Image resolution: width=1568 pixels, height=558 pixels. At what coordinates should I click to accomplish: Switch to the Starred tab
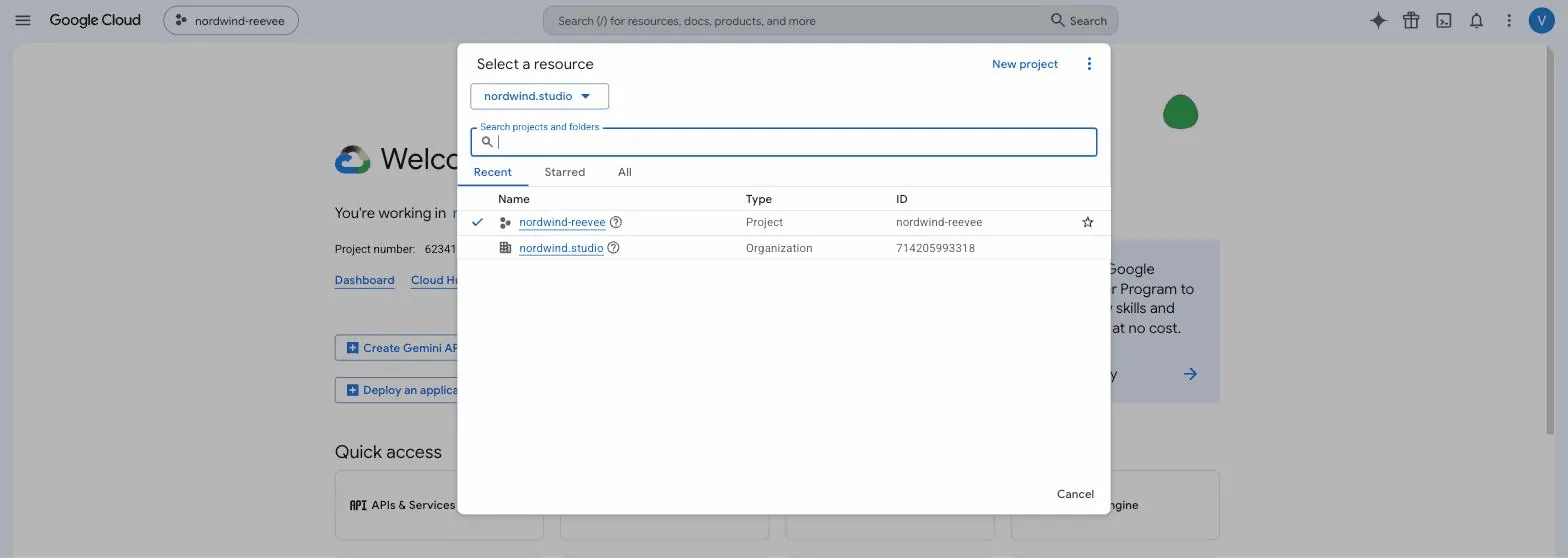pos(564,172)
